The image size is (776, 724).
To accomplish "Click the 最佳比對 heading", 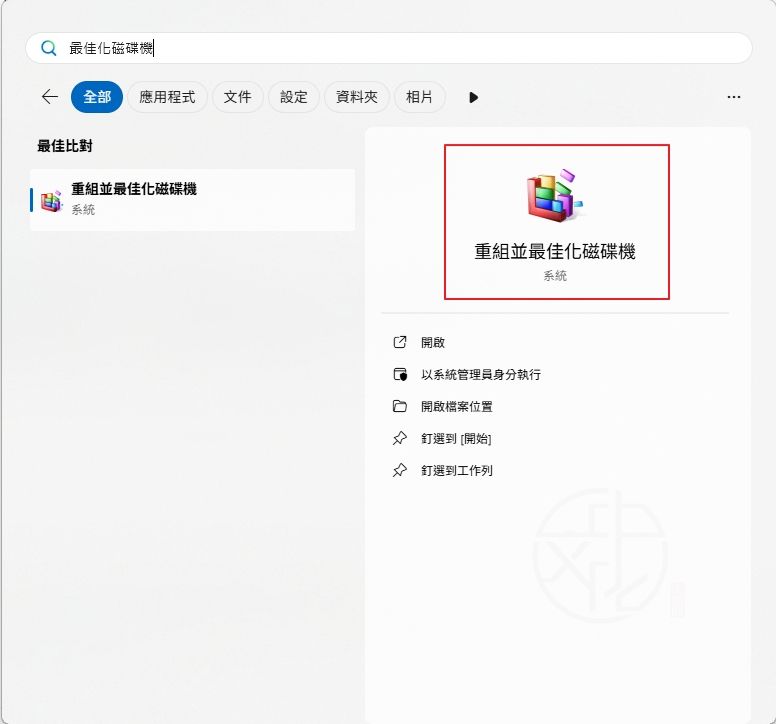I will click(65, 146).
